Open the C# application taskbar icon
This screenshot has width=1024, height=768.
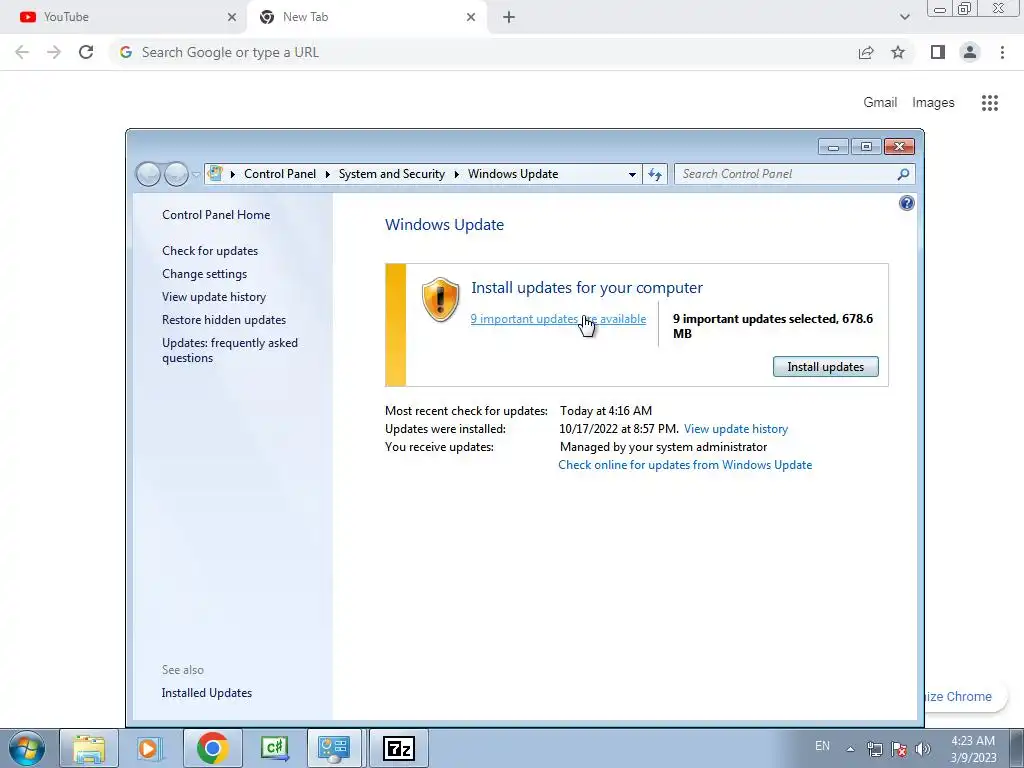(x=274, y=748)
